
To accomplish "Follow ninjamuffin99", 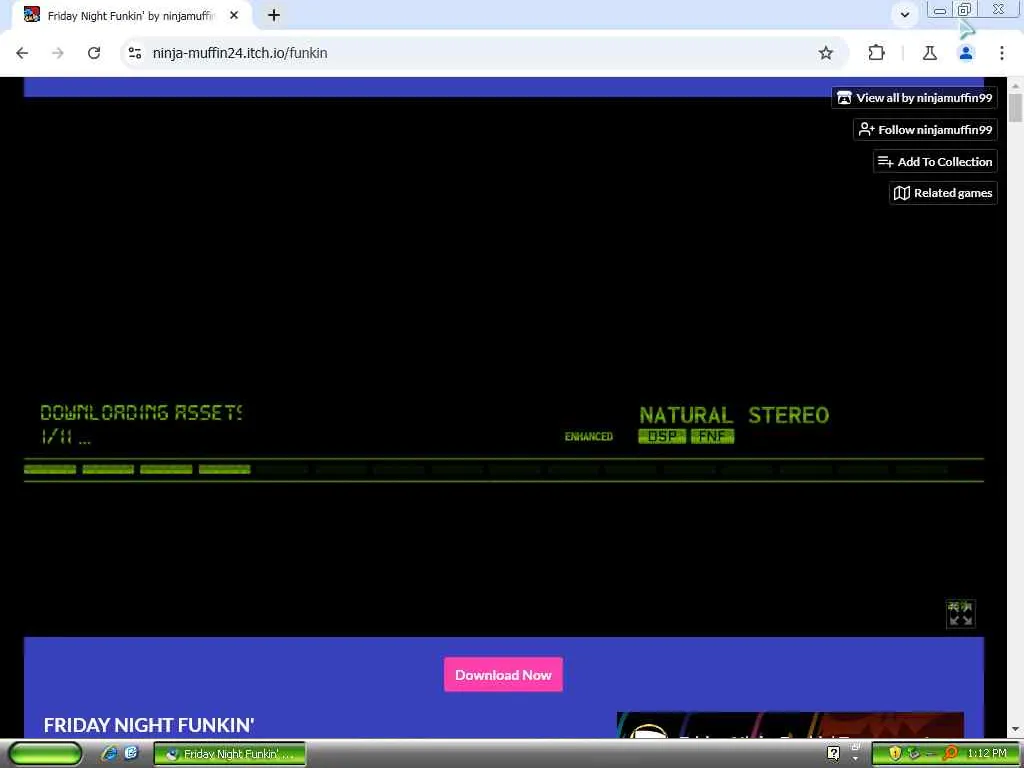I will 925,130.
